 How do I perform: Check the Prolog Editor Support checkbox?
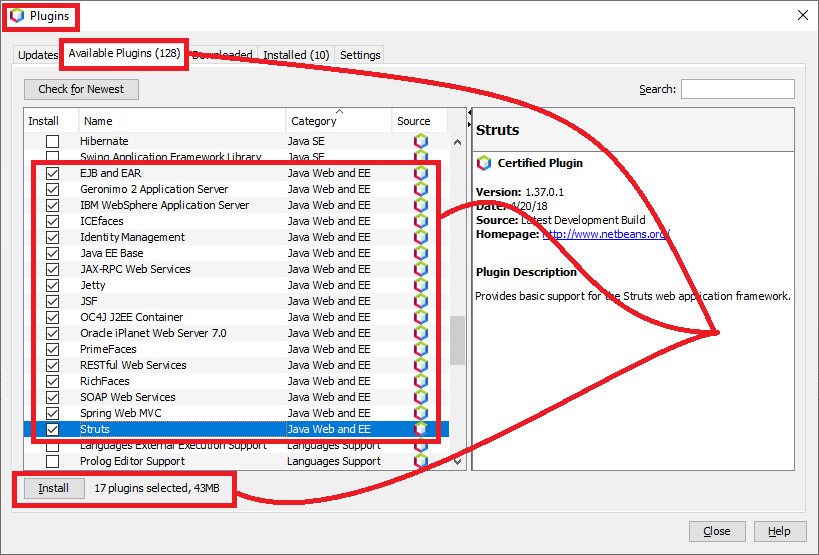click(52, 461)
